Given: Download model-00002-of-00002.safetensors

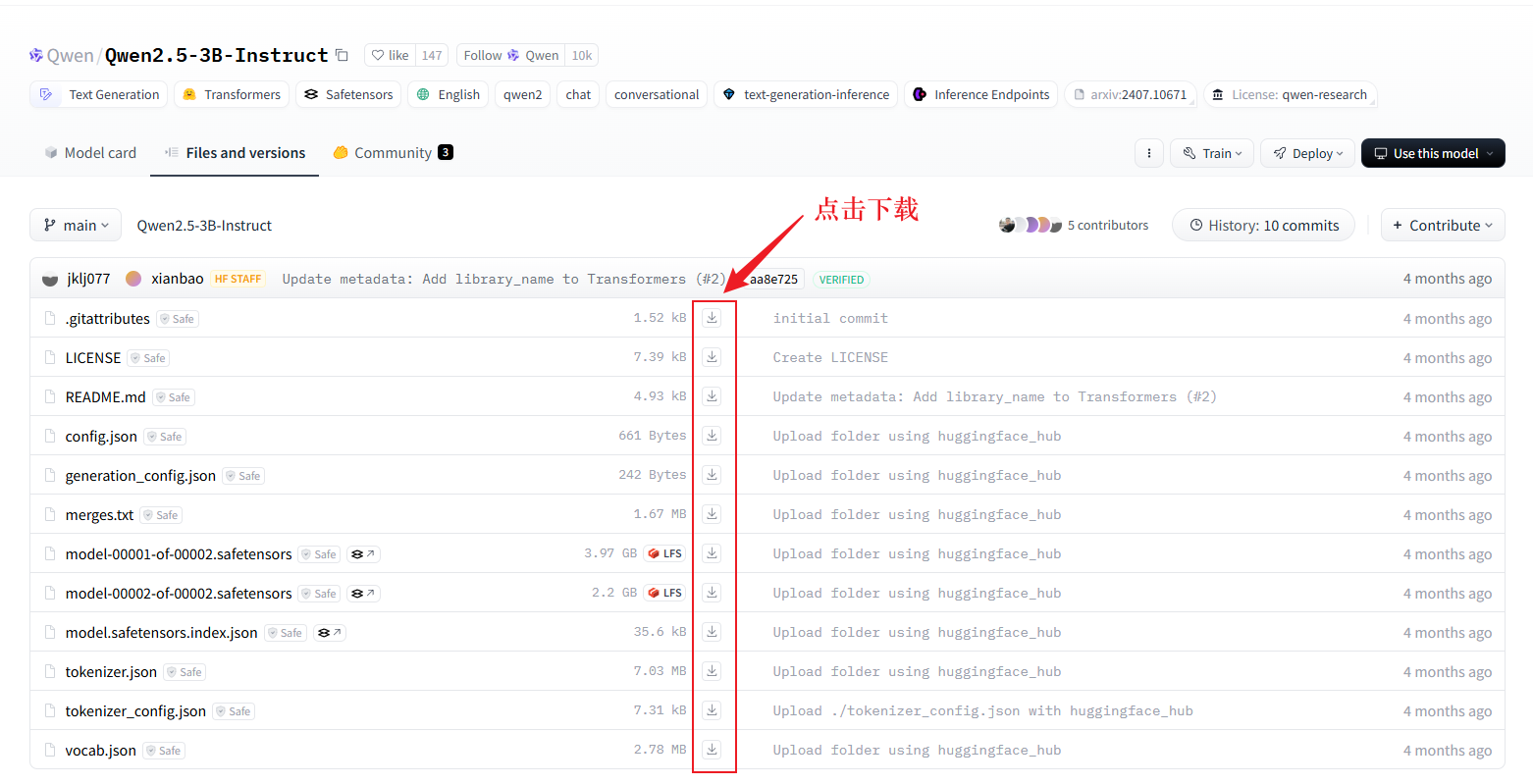Looking at the screenshot, I should (x=712, y=593).
